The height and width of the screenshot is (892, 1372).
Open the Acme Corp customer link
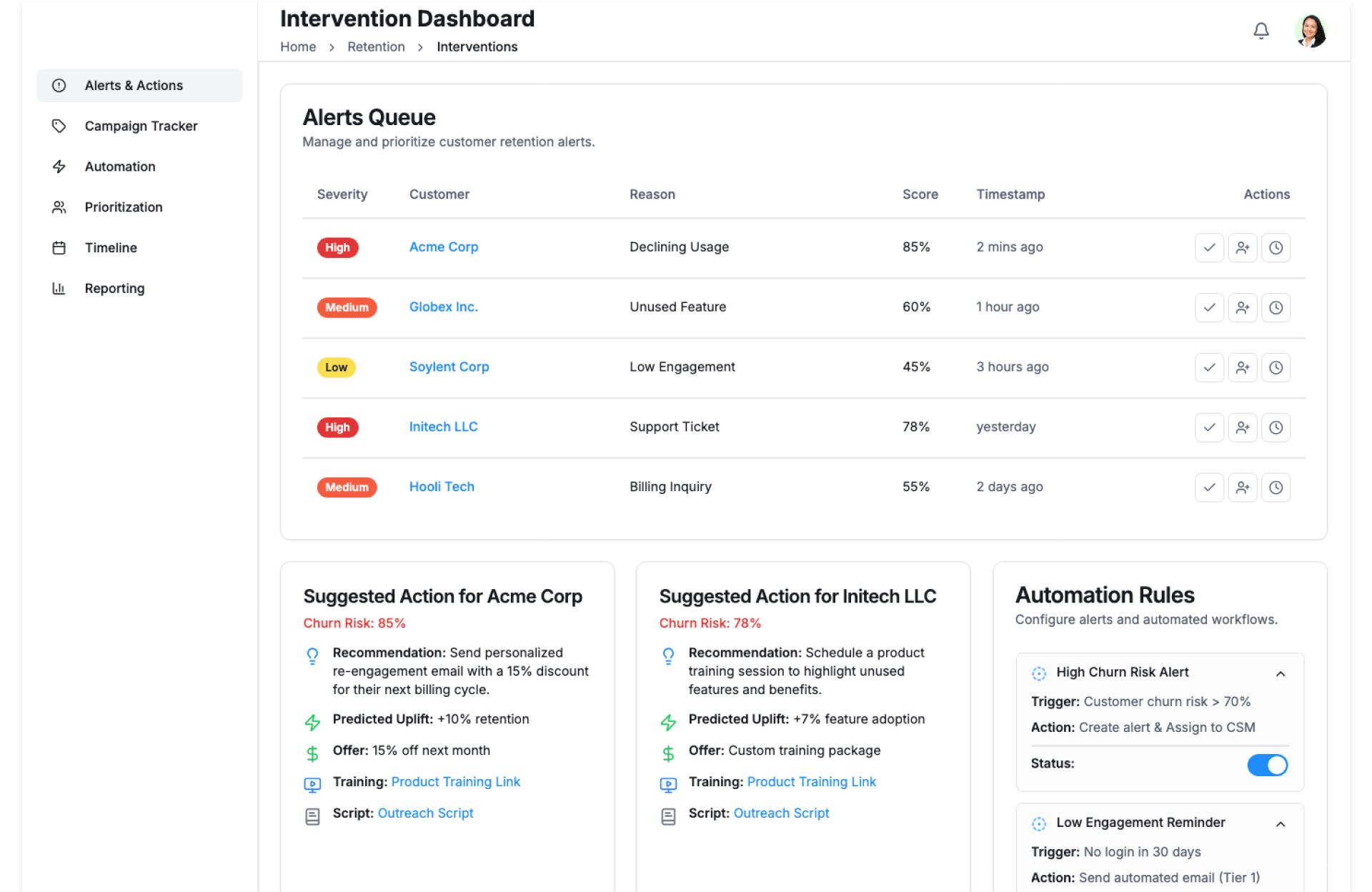[x=443, y=247]
